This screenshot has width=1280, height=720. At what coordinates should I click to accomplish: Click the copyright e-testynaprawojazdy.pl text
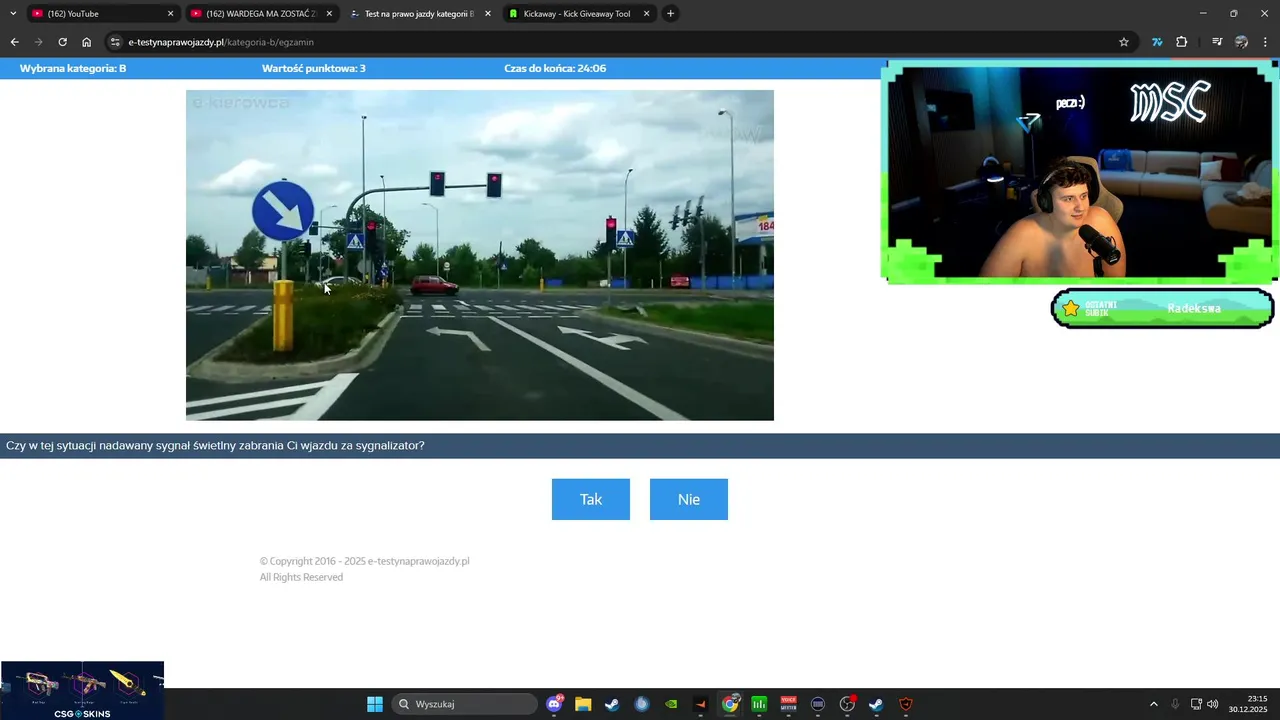pos(364,561)
